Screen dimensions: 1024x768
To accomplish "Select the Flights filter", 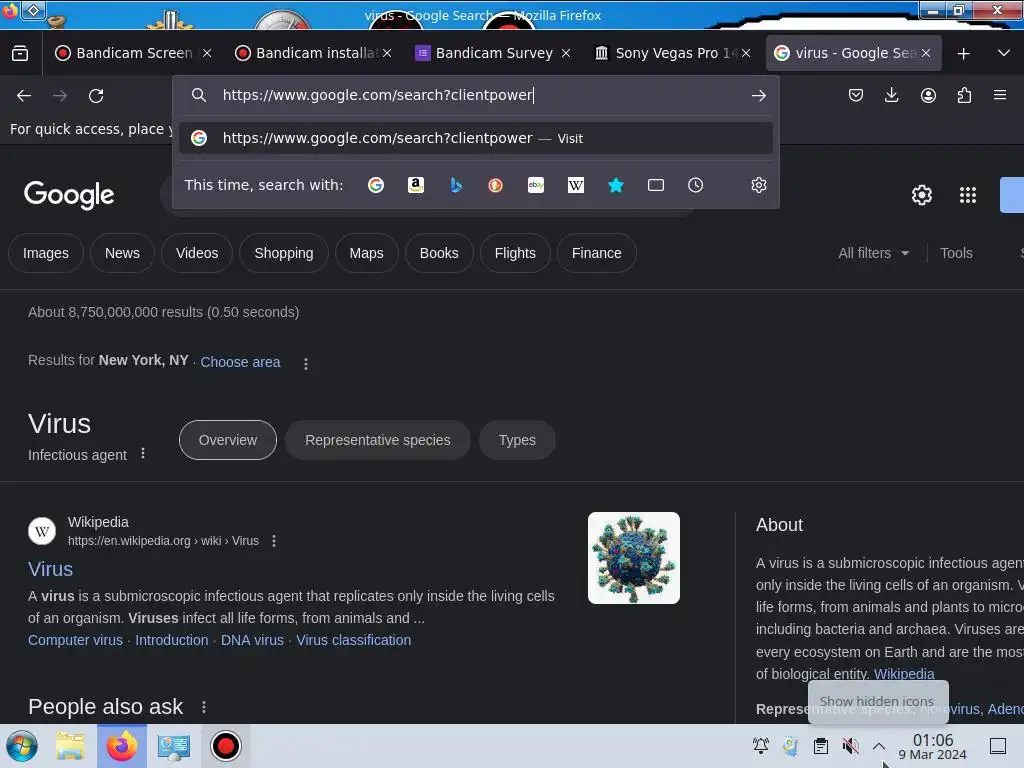I will coord(515,253).
